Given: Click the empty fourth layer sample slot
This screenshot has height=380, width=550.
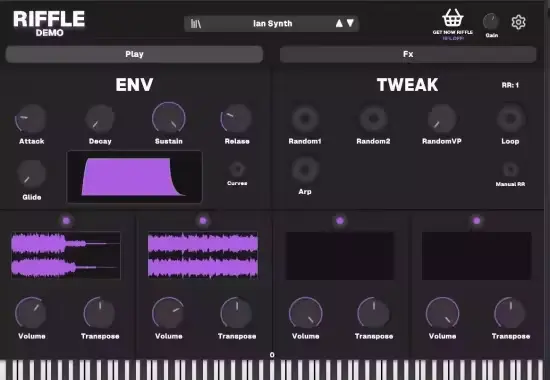Looking at the screenshot, I should (x=477, y=256).
